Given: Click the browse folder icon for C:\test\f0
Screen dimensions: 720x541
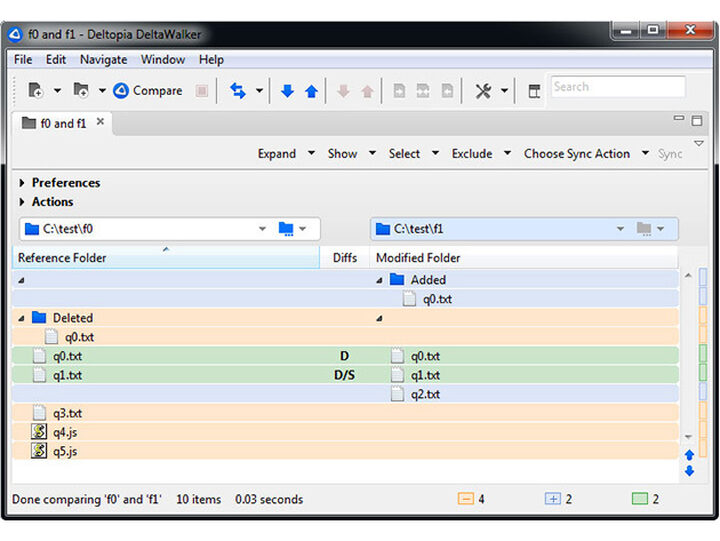Looking at the screenshot, I should pyautogui.click(x=286, y=229).
